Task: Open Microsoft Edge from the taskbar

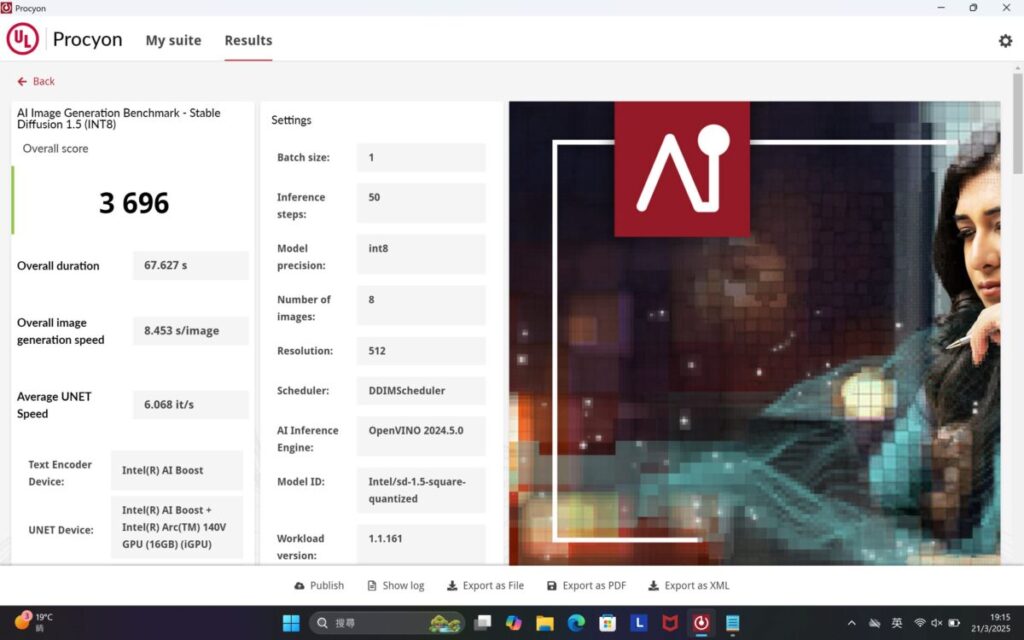Action: [x=576, y=623]
